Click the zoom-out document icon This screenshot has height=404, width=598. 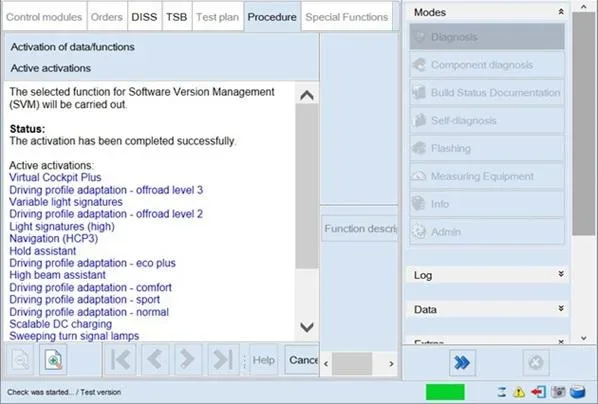coord(20,360)
